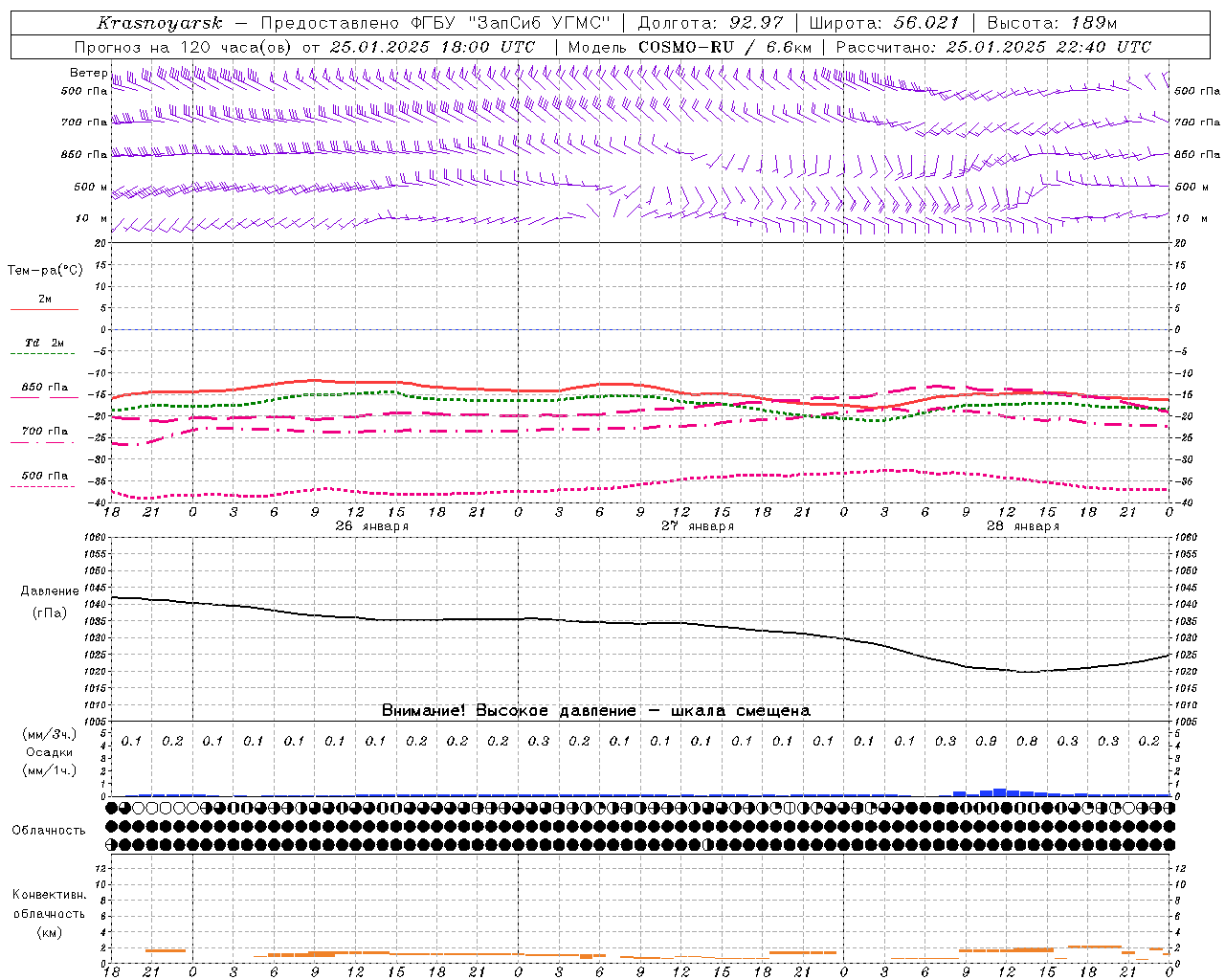Click the 'Широта: 56.021' latitude value

tap(884, 23)
